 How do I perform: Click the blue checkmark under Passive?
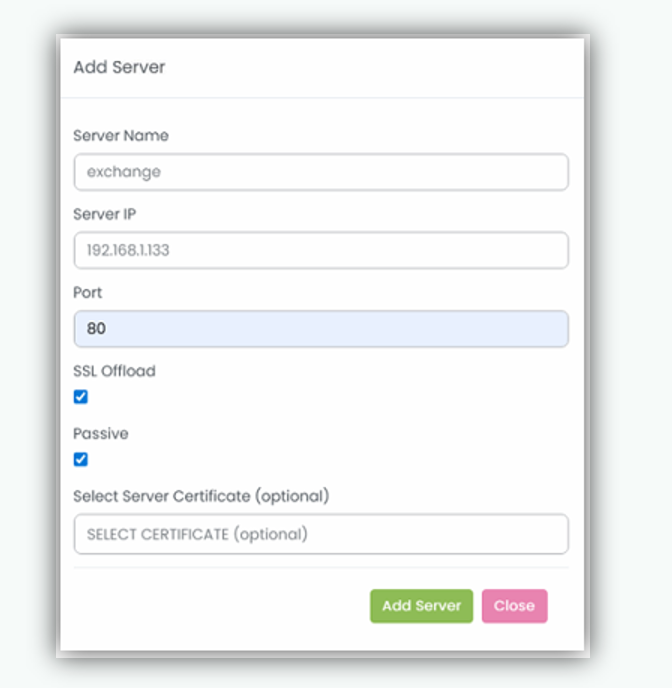[x=81, y=459]
